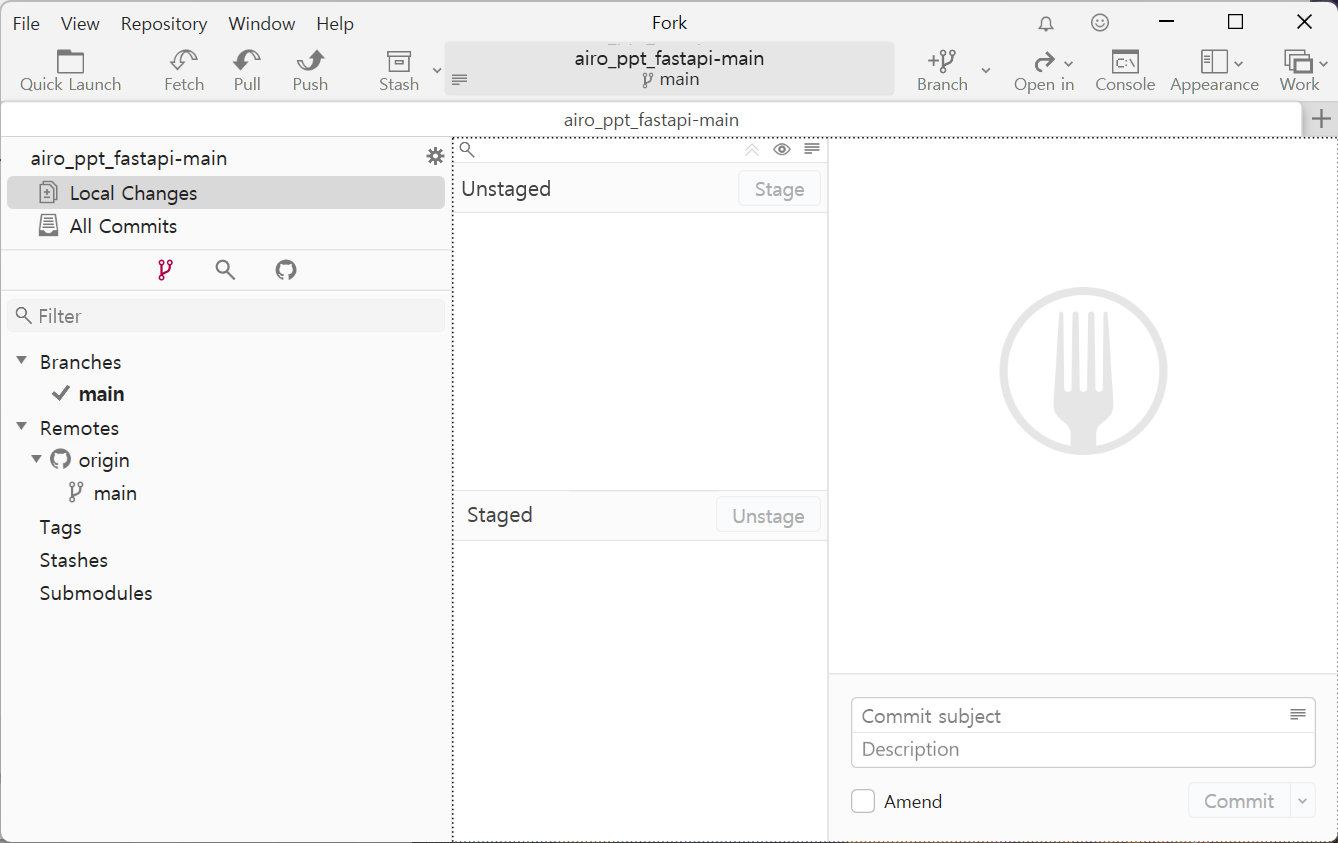
Task: Click the collapse-all double chevron icon
Action: (752, 150)
